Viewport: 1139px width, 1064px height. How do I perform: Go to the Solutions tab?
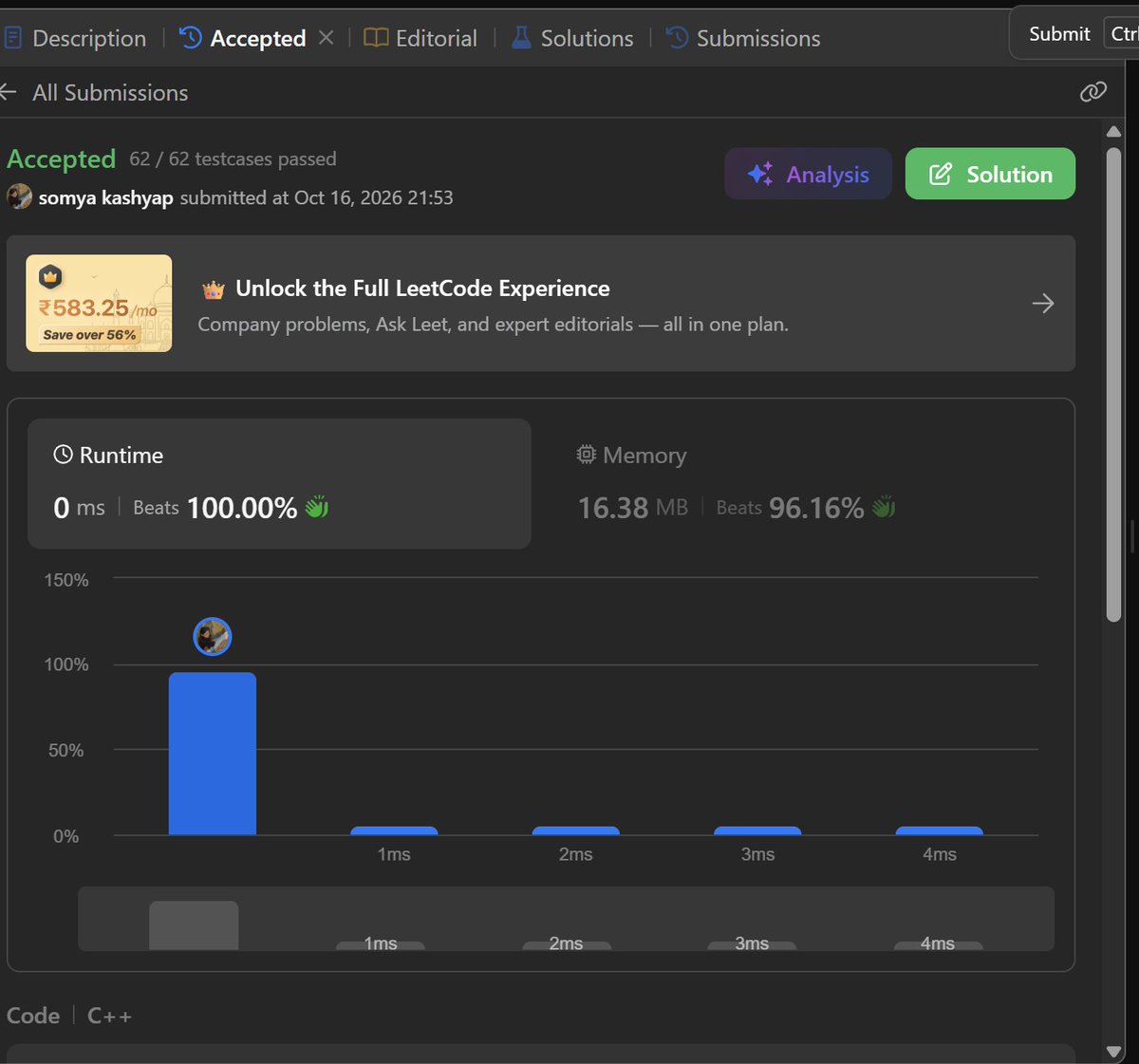[x=572, y=38]
